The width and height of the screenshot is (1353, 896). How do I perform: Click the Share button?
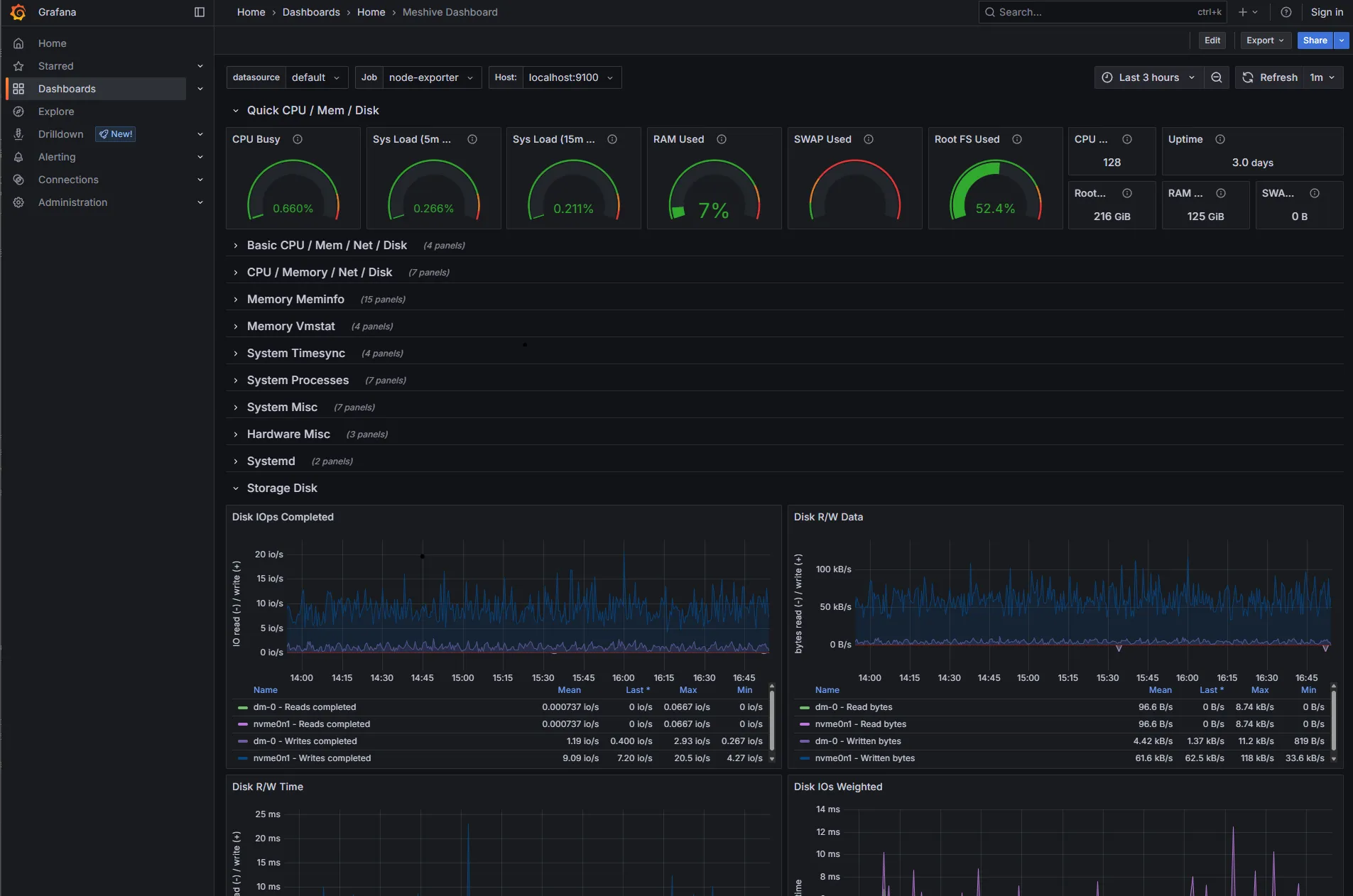tap(1315, 40)
